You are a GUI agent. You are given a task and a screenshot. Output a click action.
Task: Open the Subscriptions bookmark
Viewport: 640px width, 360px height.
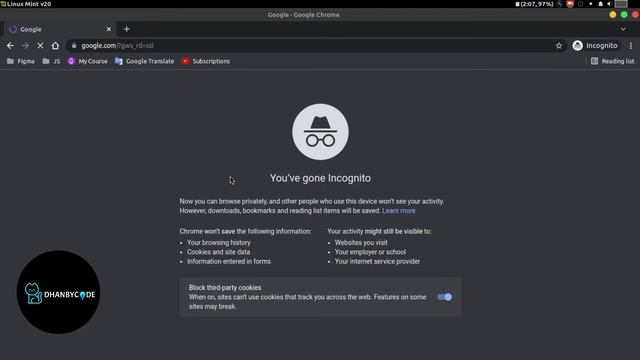pos(206,61)
